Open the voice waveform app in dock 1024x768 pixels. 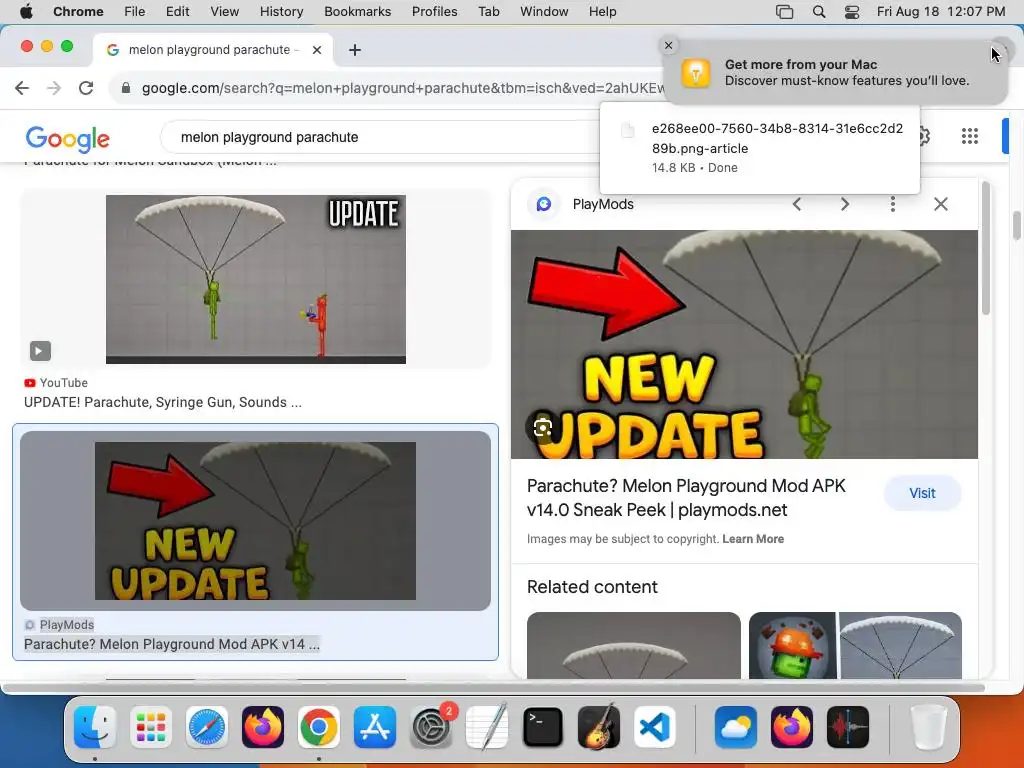(x=848, y=727)
